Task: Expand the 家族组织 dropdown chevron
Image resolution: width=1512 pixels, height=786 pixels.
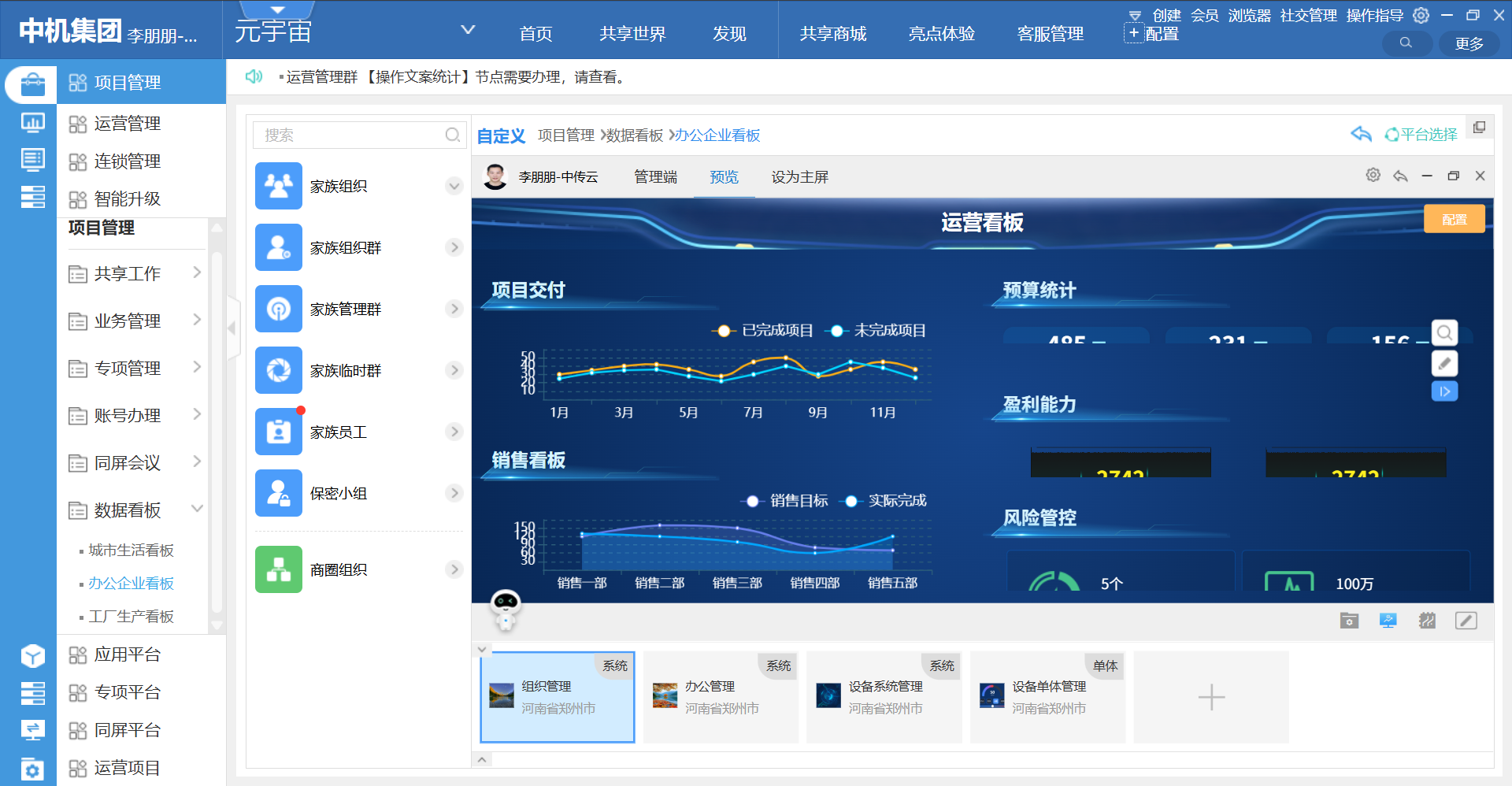Action: [454, 187]
